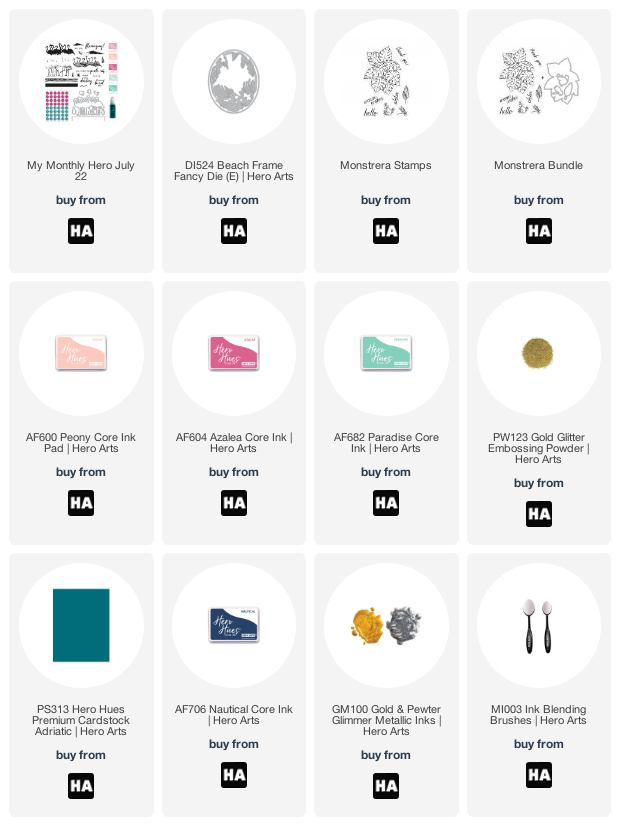
Task: Open the Paradise Core Ink pad image
Action: 386,353
